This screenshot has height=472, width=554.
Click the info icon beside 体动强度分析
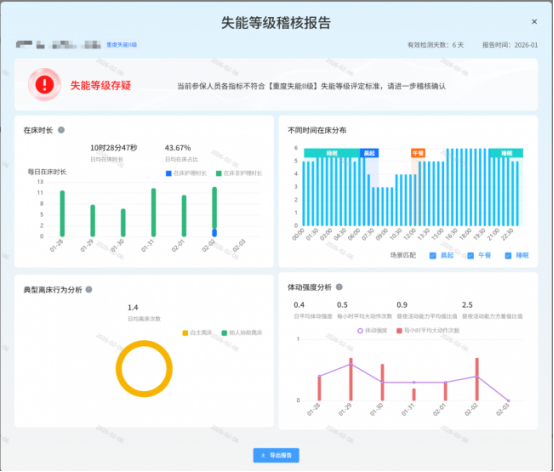339,287
